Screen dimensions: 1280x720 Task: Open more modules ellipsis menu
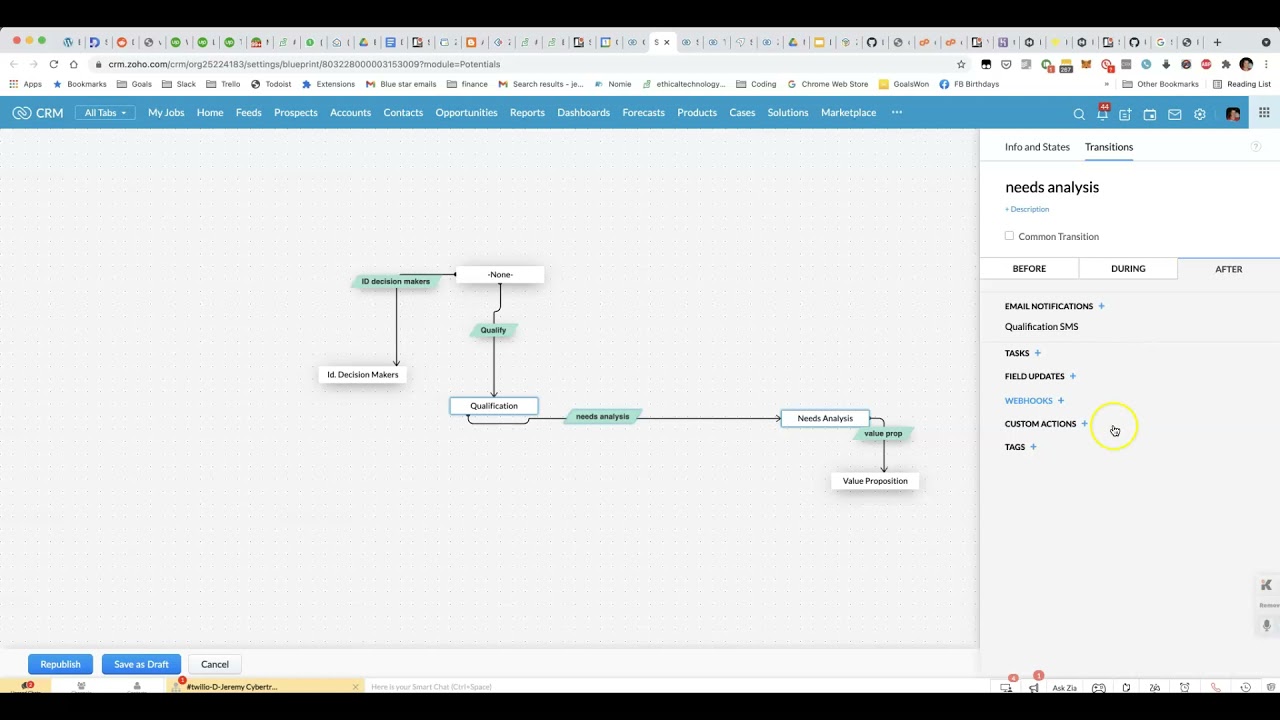point(897,112)
